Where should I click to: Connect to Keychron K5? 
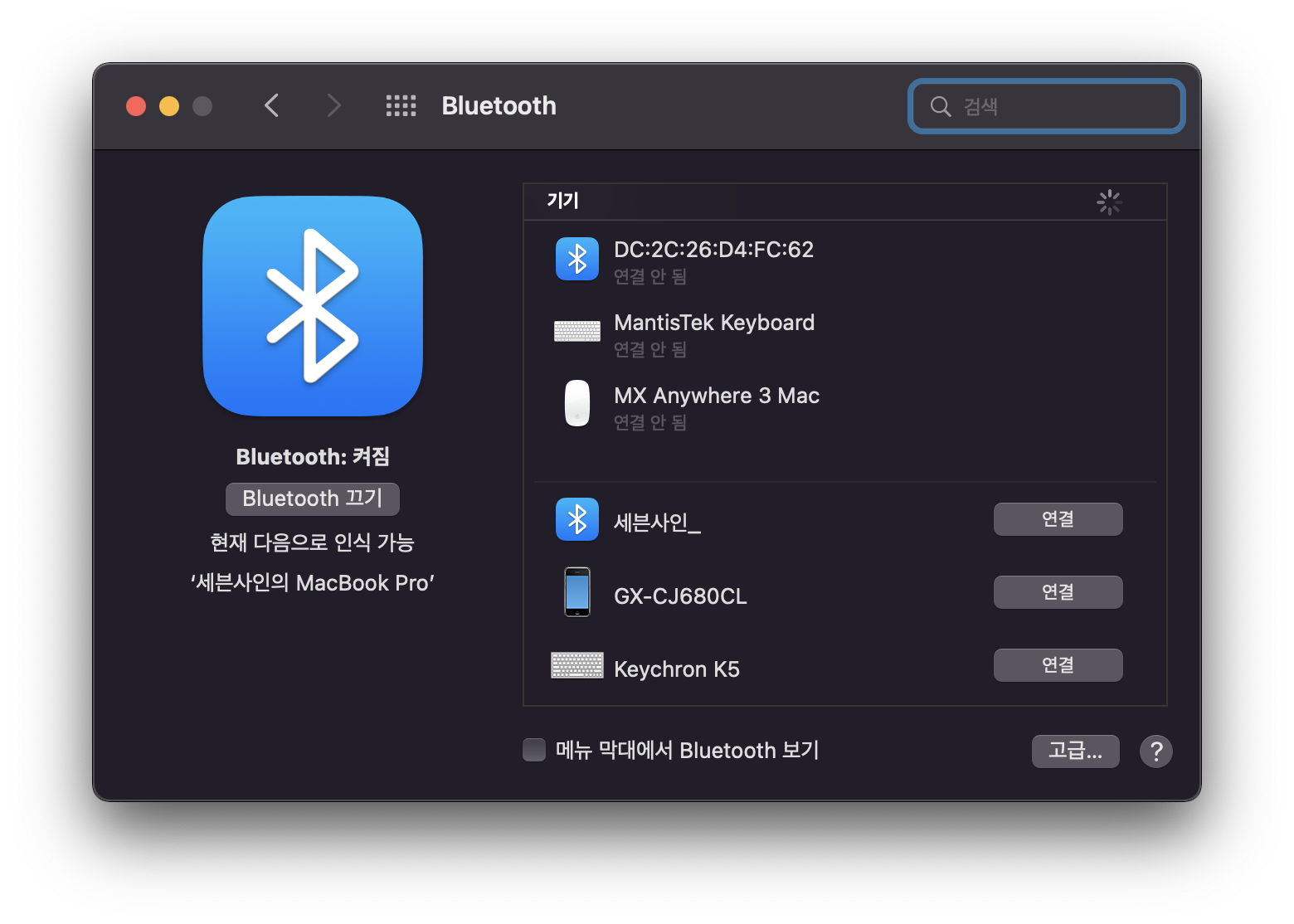point(1058,665)
